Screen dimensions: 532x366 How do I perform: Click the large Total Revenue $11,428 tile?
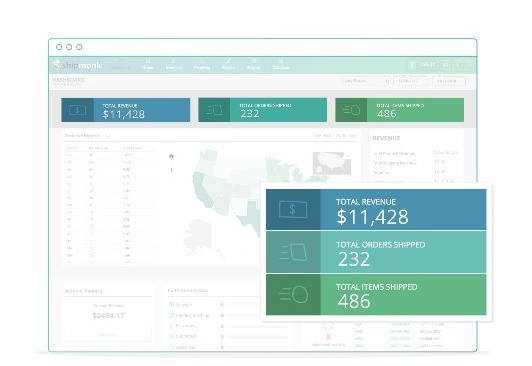coord(376,210)
